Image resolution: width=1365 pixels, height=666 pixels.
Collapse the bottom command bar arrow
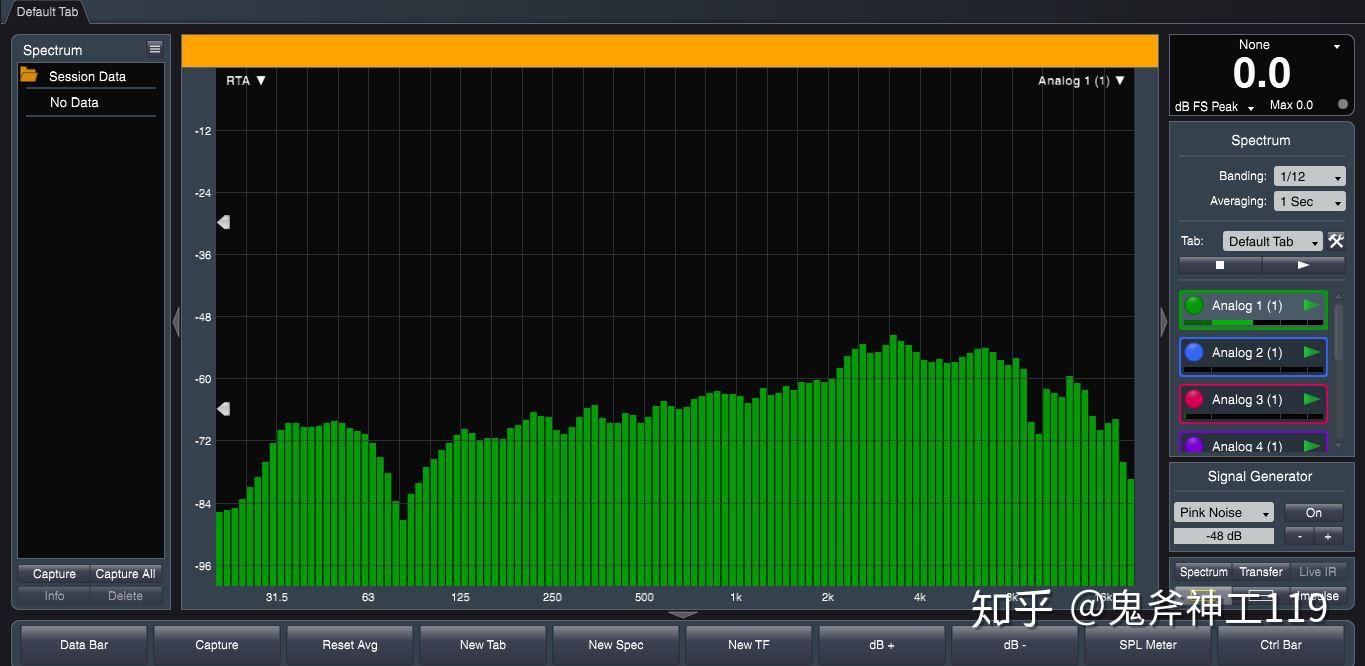pyautogui.click(x=683, y=614)
